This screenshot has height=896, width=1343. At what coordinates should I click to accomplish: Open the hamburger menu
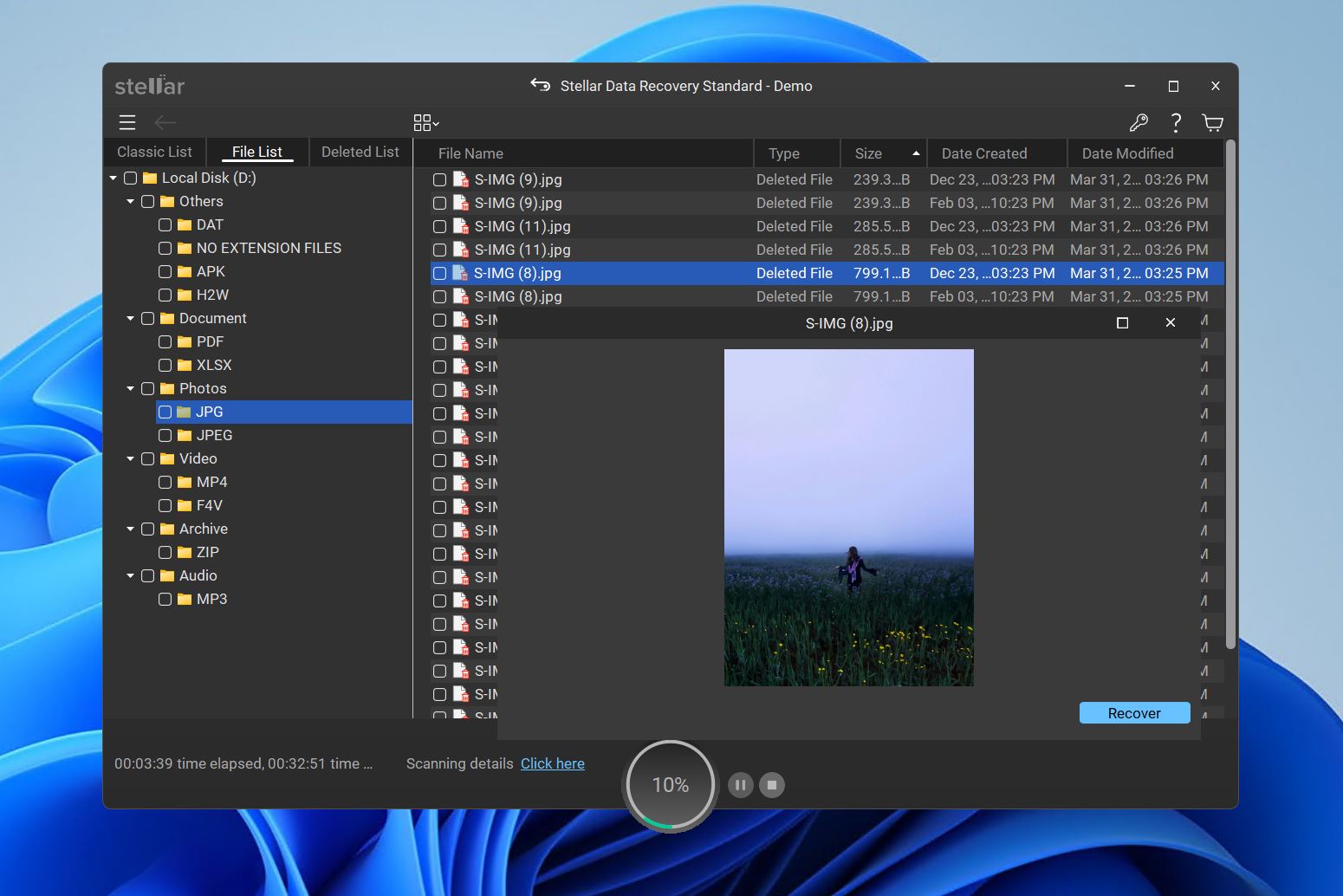point(127,122)
